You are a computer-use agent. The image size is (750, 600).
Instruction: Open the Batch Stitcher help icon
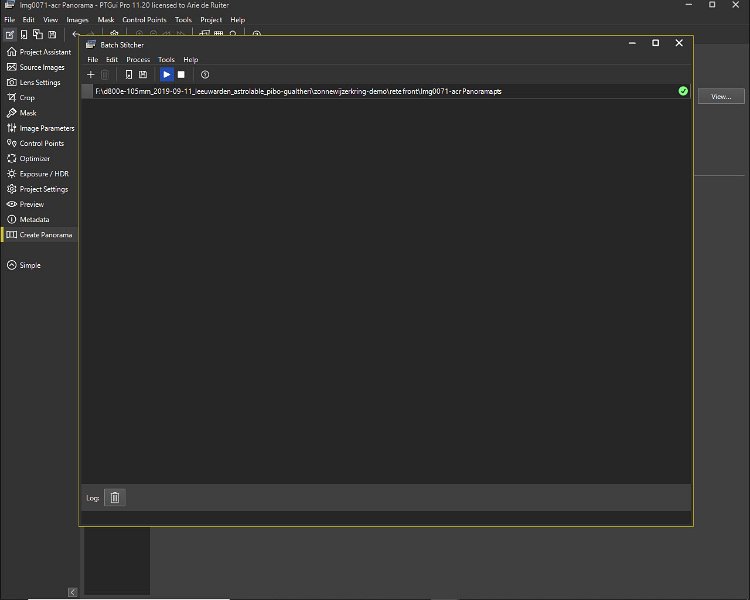coord(205,75)
